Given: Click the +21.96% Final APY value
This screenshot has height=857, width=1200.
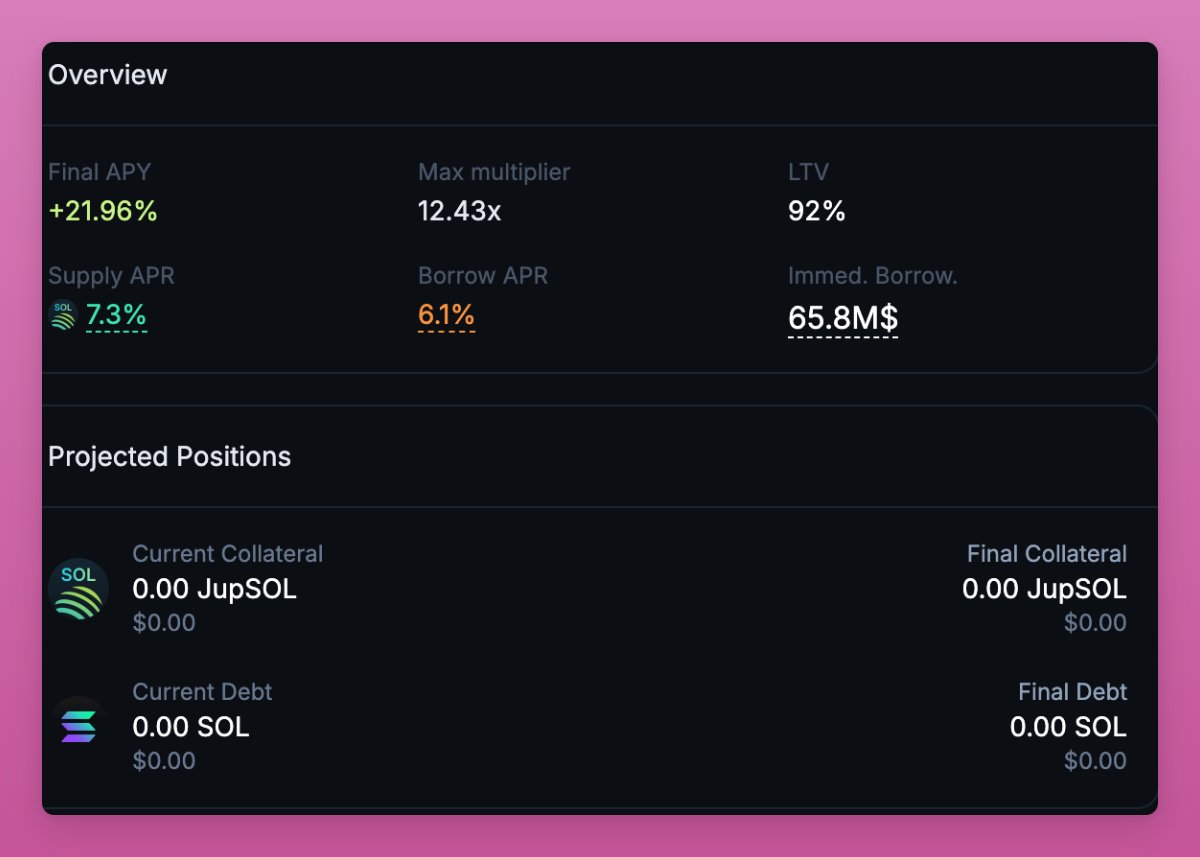Looking at the screenshot, I should pos(103,211).
